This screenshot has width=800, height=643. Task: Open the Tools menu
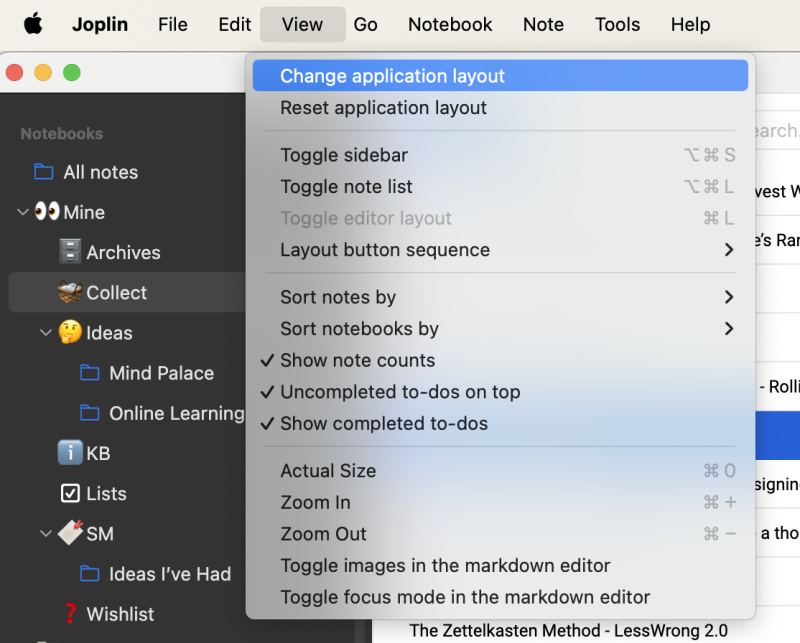(617, 24)
